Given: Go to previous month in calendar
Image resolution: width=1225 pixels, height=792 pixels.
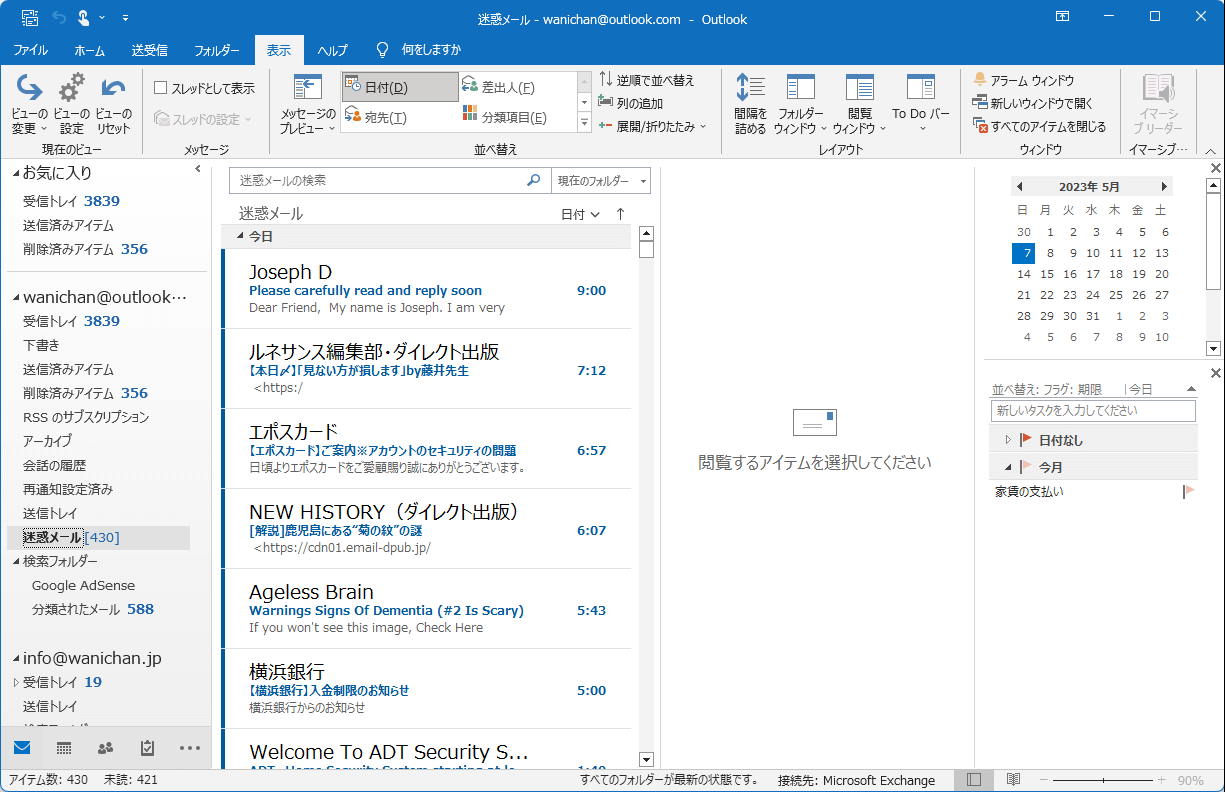Looking at the screenshot, I should tap(1019, 187).
